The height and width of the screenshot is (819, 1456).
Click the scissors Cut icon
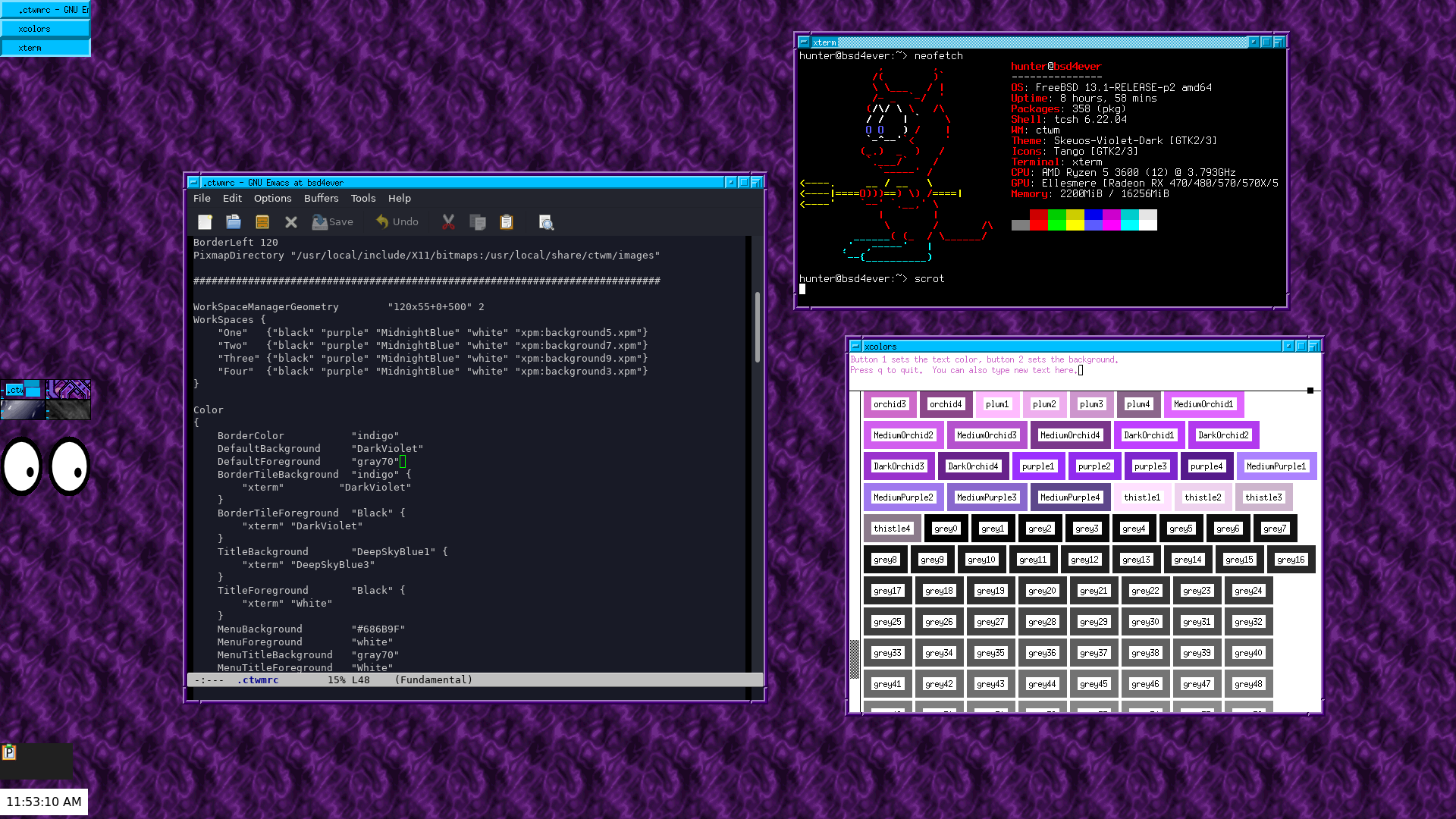448,221
